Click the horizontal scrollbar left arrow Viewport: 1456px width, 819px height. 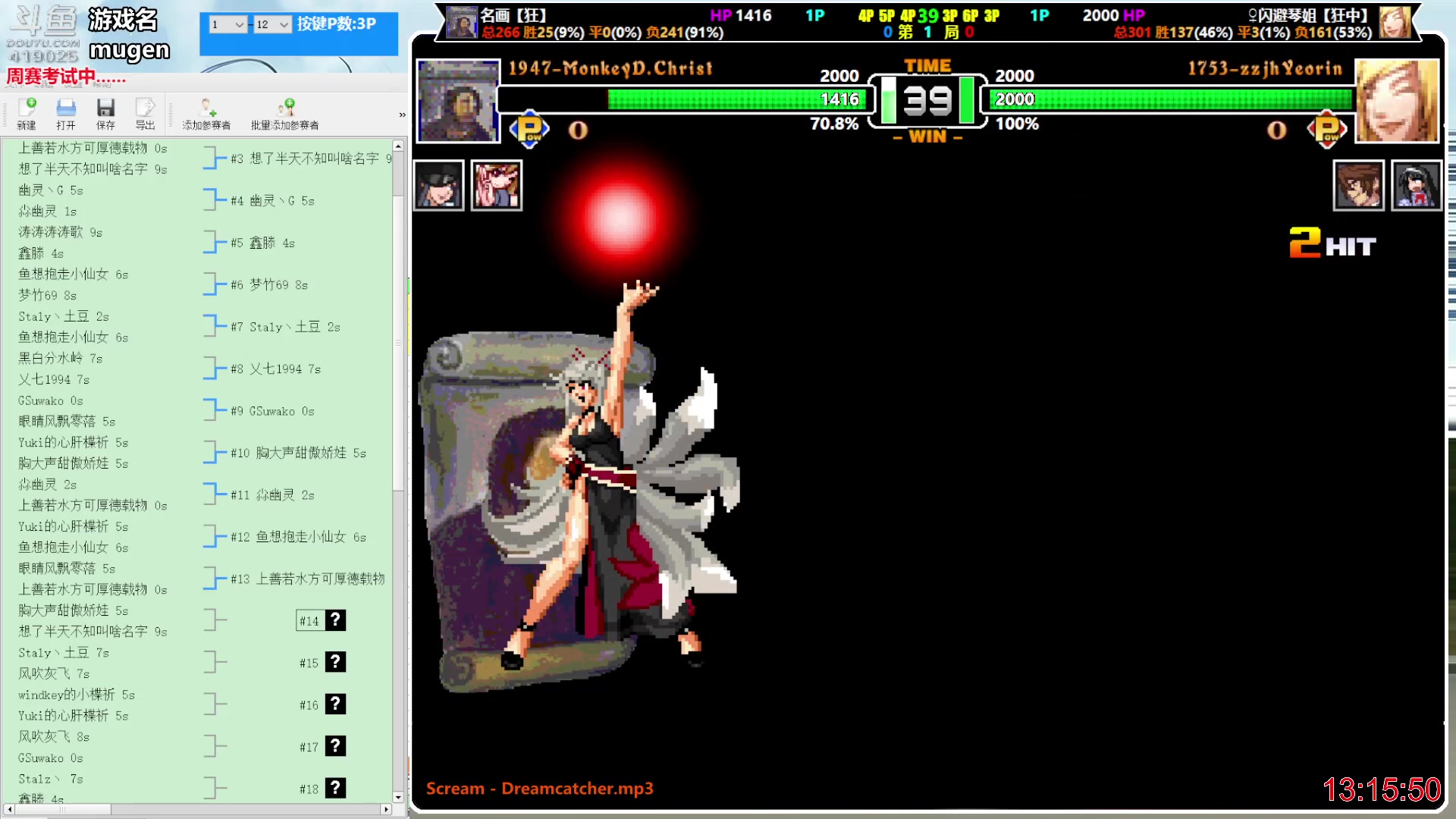[8, 810]
